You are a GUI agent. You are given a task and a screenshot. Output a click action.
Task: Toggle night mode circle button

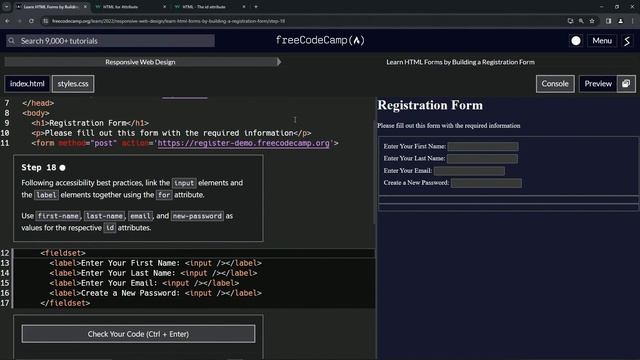(x=576, y=41)
